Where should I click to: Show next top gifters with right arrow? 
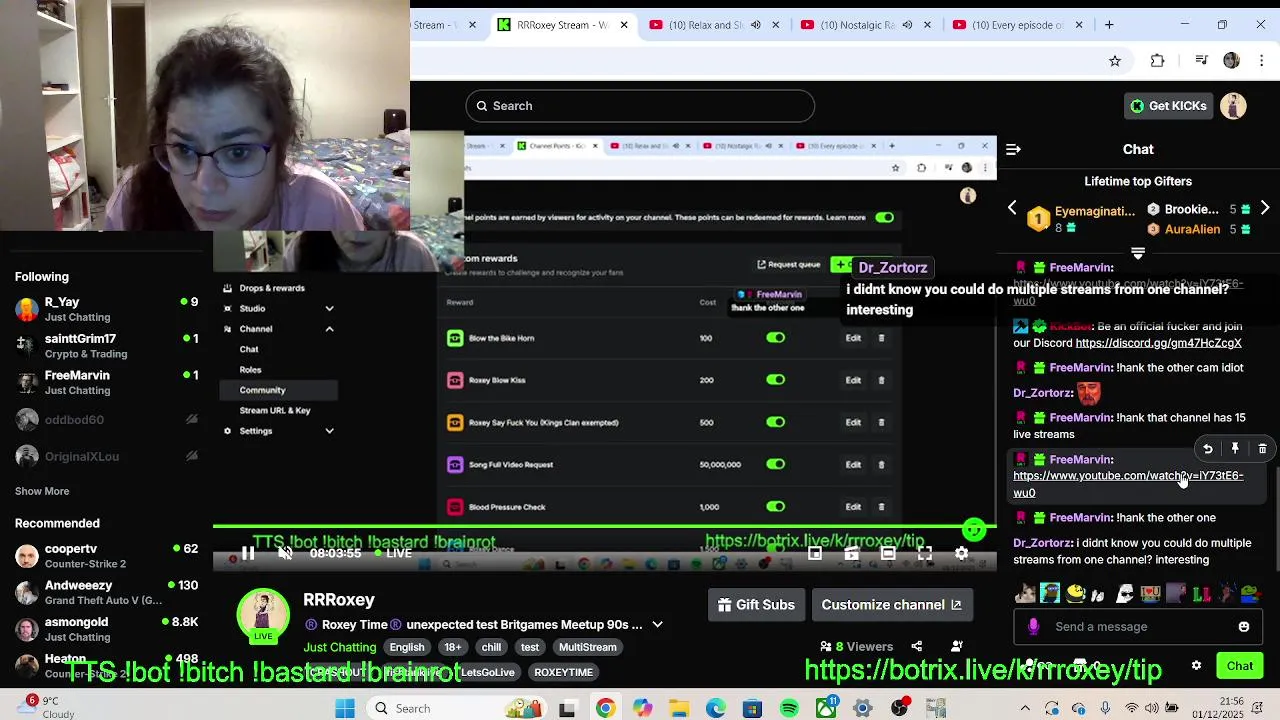point(1265,208)
